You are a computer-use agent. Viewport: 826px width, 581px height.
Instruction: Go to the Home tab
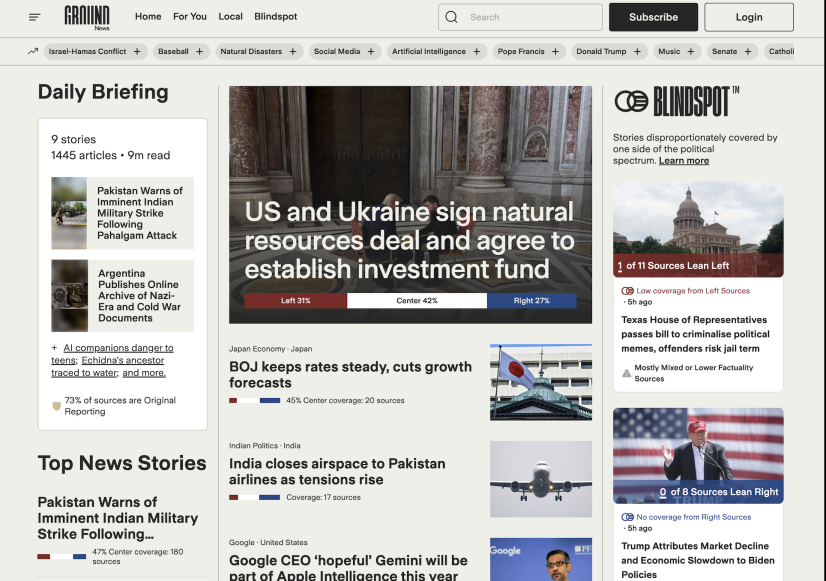tap(148, 17)
